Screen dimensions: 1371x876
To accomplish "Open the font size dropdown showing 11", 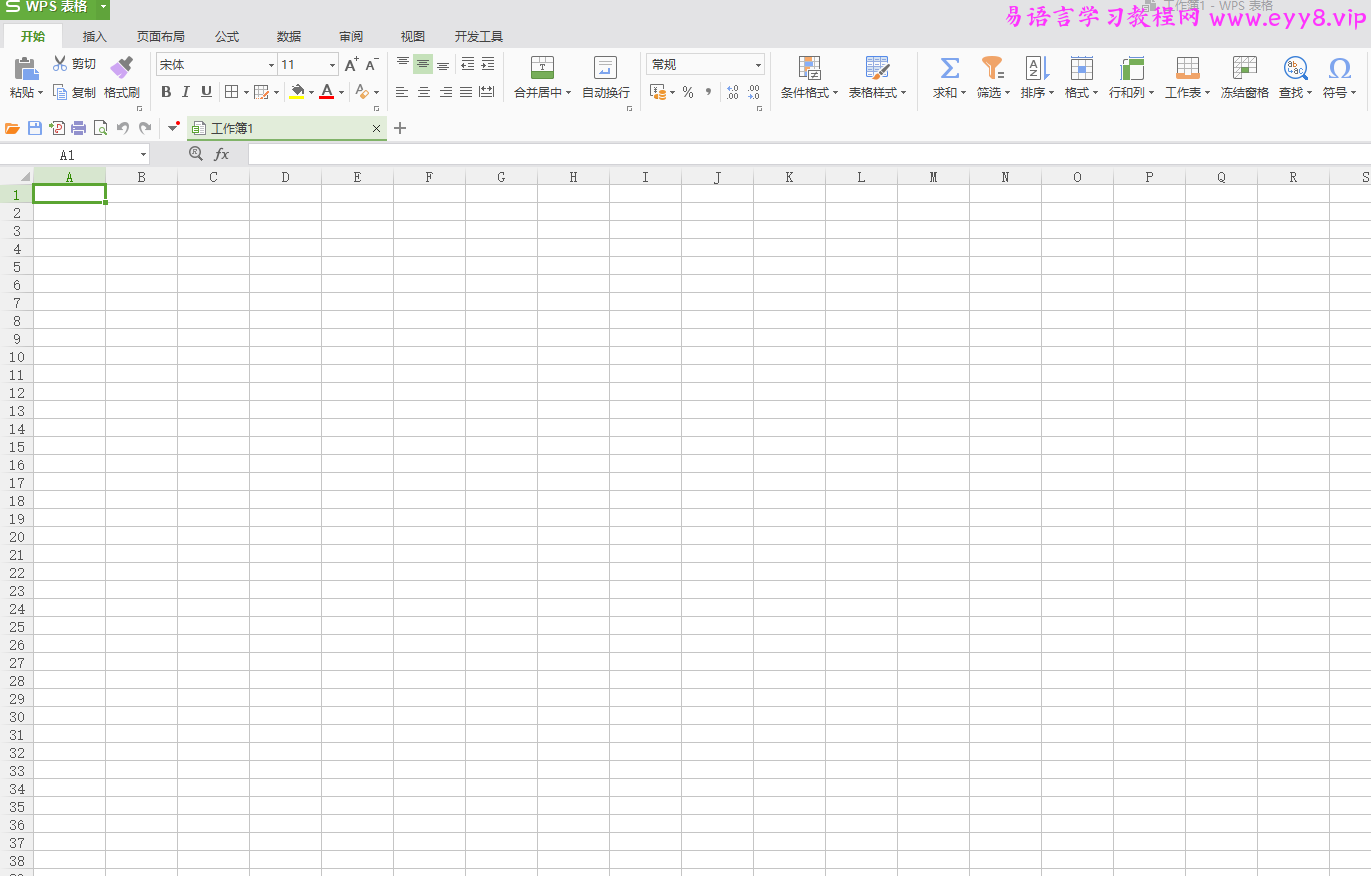I will pyautogui.click(x=333, y=65).
